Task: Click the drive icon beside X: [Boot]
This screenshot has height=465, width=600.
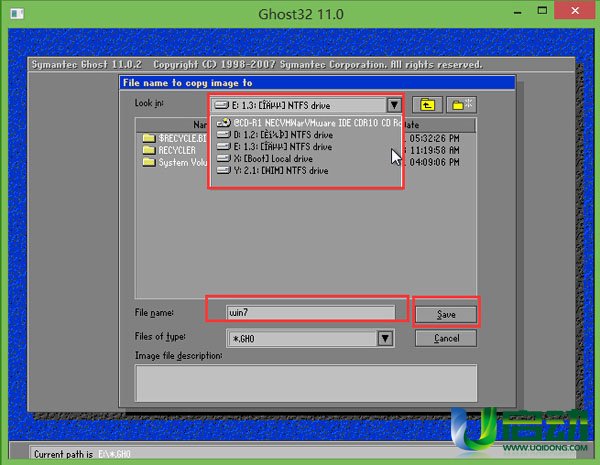Action: pyautogui.click(x=223, y=158)
